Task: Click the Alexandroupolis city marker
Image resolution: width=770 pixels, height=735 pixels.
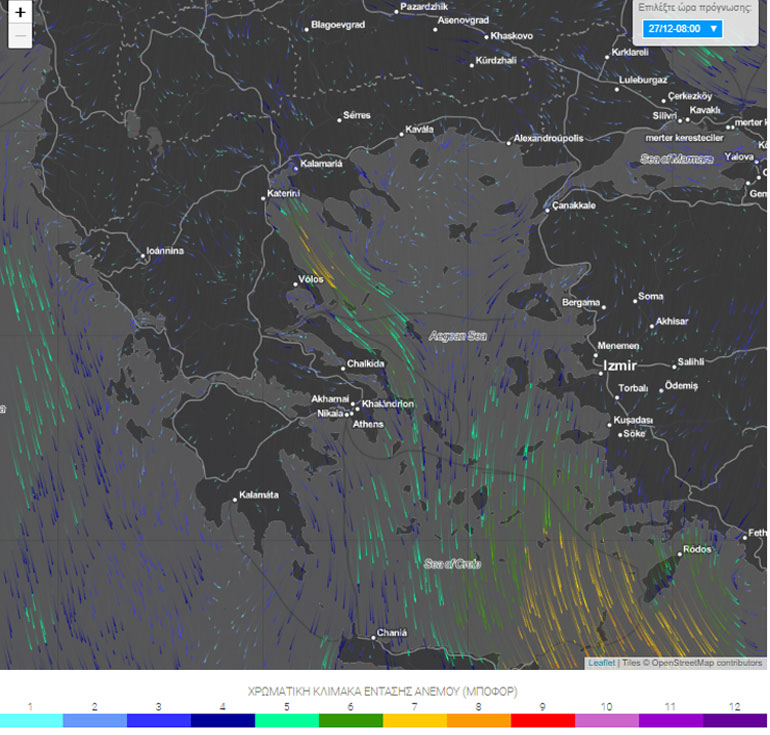Action: (509, 142)
